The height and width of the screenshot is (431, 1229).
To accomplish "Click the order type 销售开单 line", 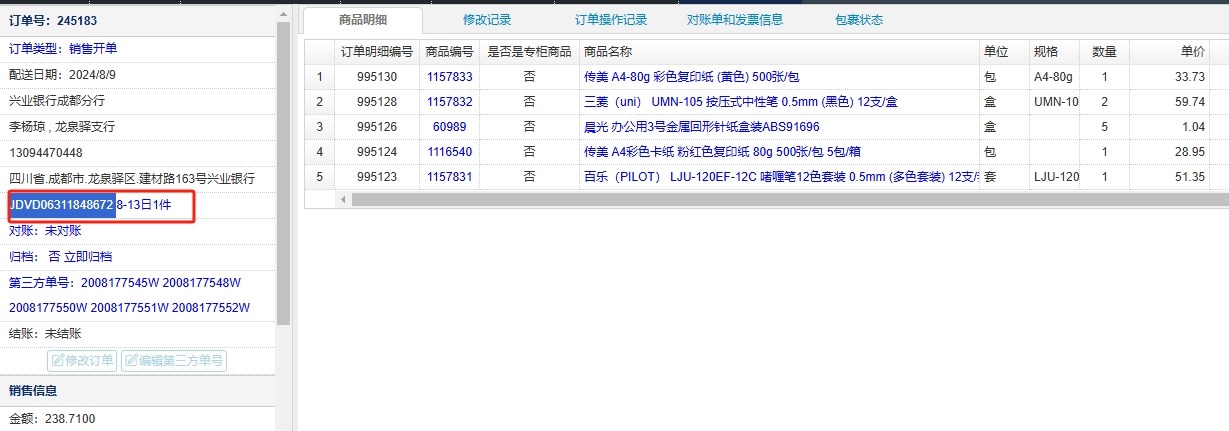I will [x=63, y=49].
